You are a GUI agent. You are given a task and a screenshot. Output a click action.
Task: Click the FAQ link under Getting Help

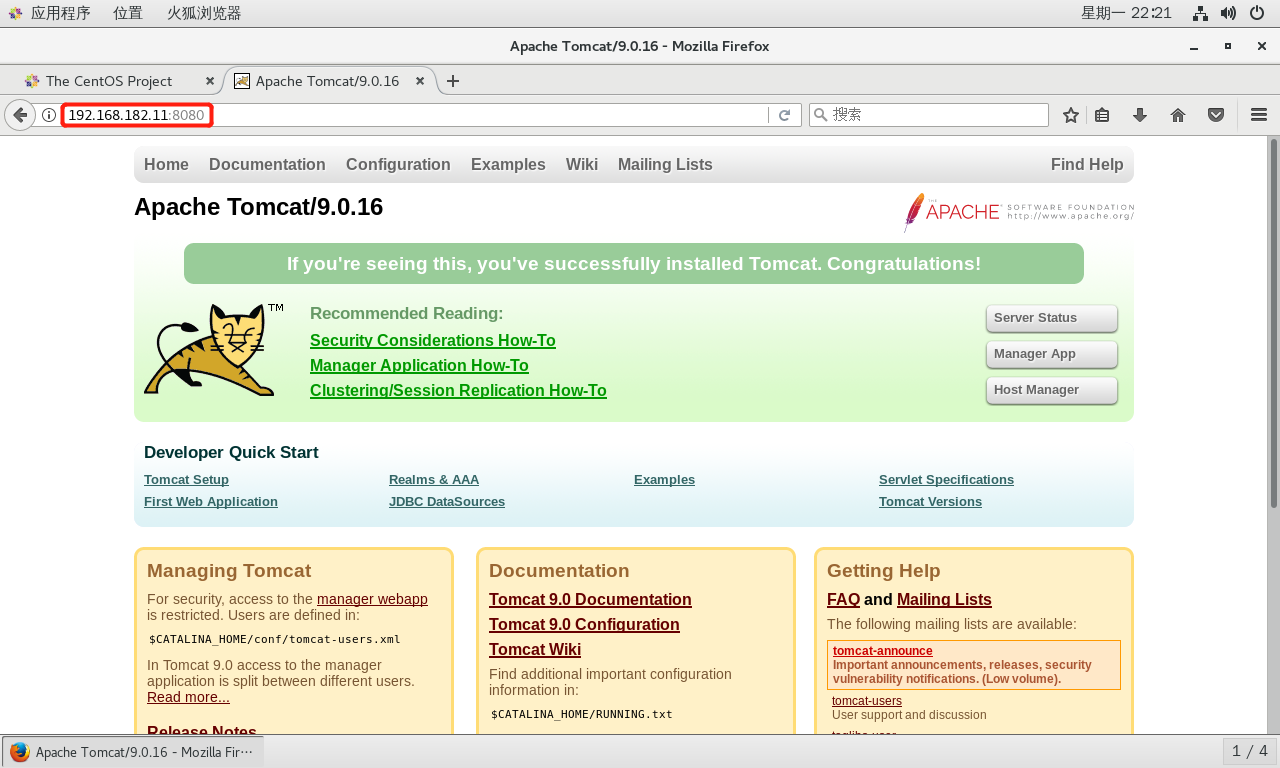(843, 600)
